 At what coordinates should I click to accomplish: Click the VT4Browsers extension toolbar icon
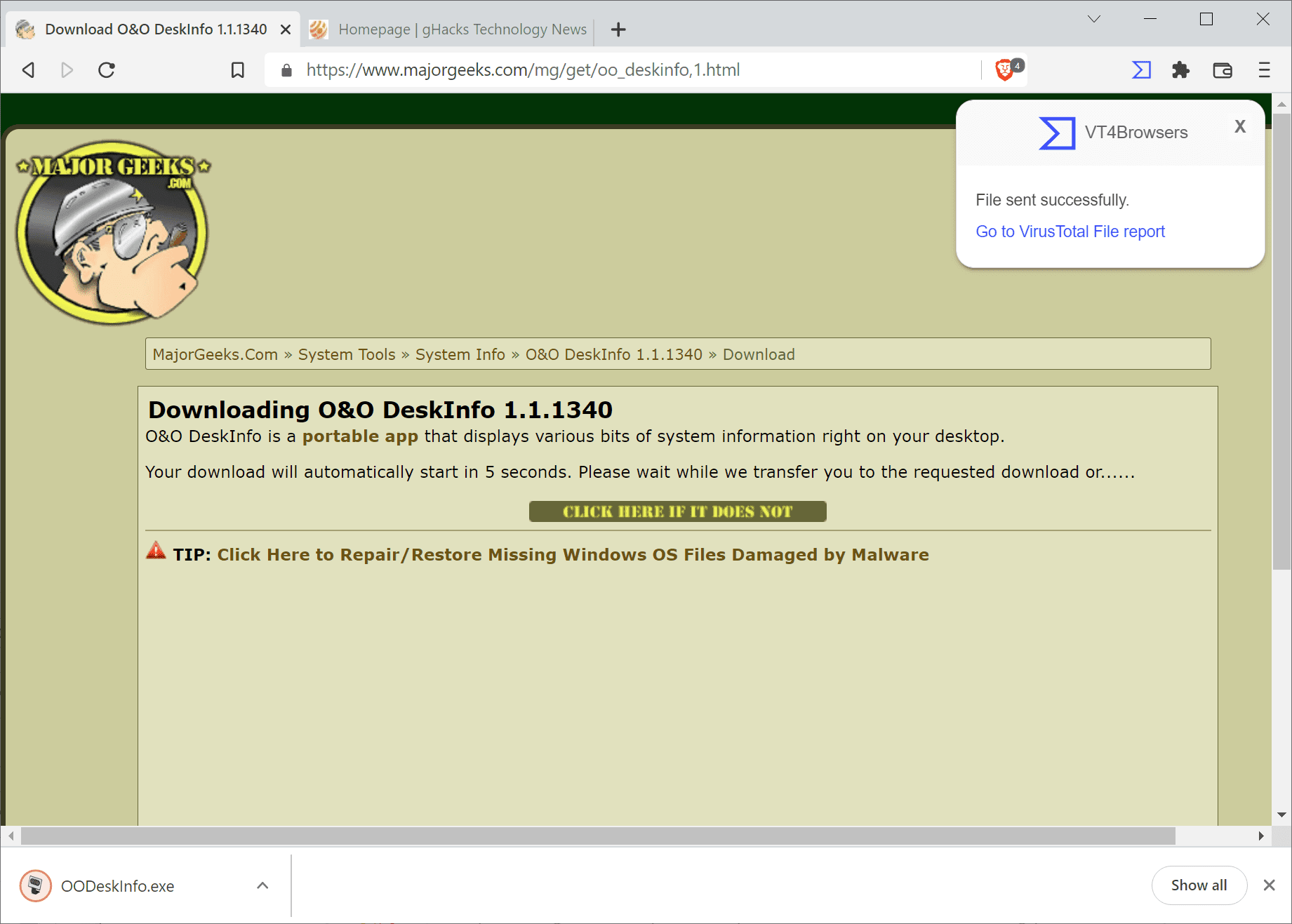click(x=1141, y=70)
